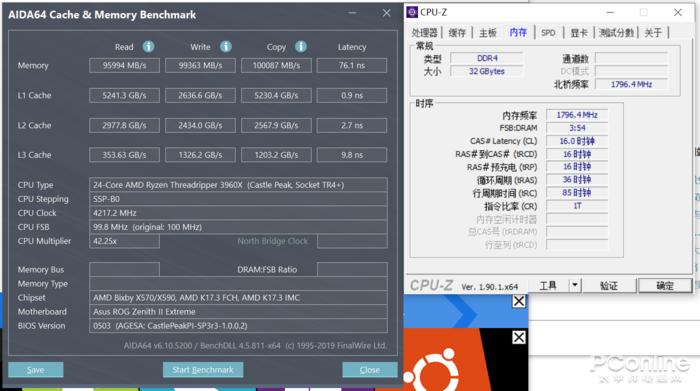Viewport: 700px width, 391px height.
Task: Click the Write column info icon
Action: click(x=225, y=46)
